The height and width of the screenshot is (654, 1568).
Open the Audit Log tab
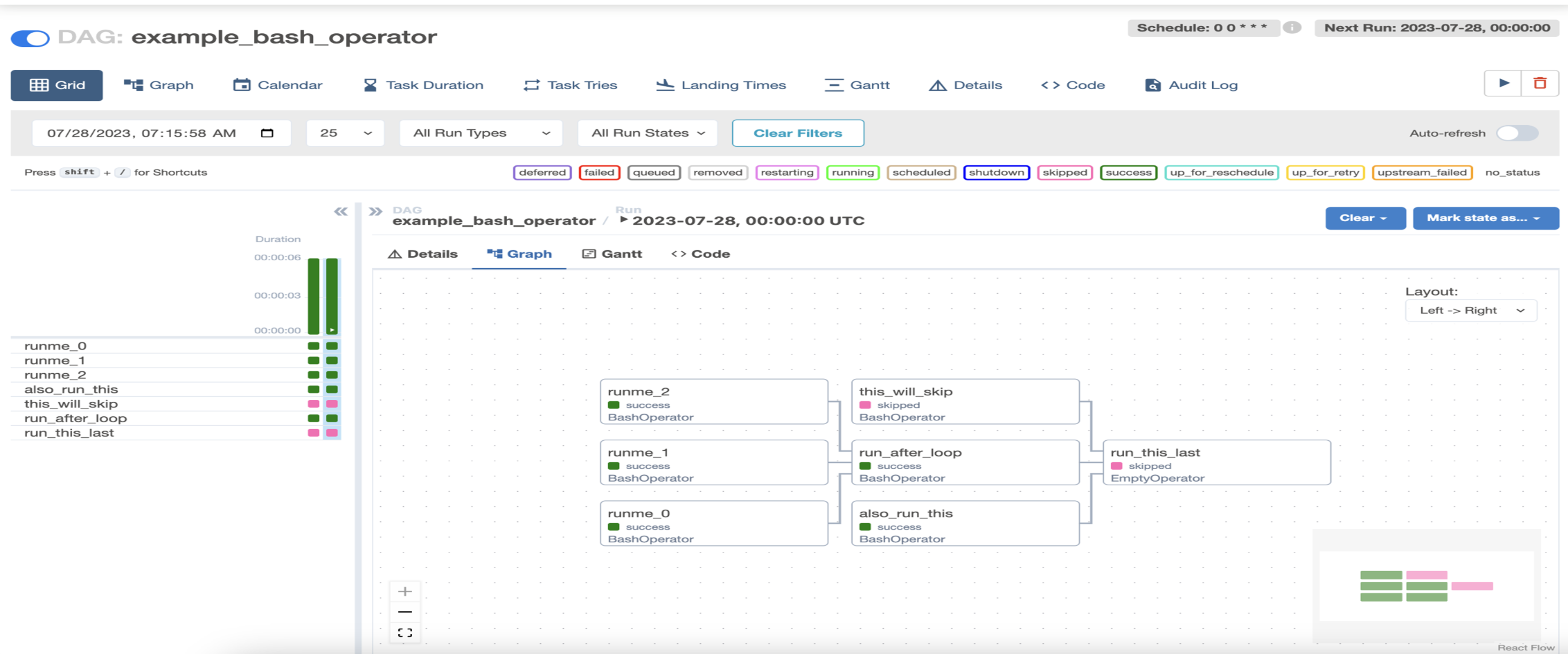1191,85
